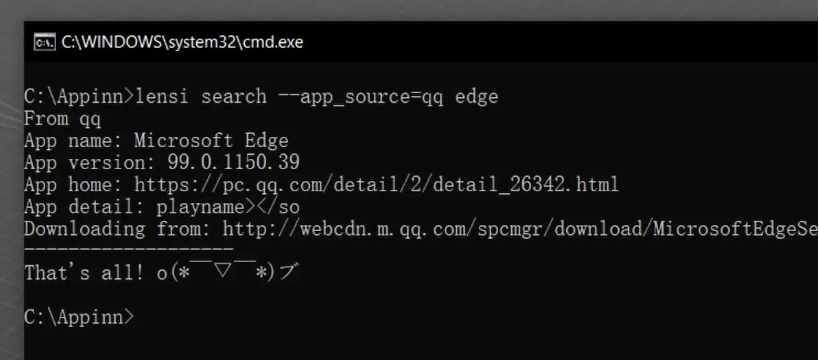Click the cmd.exe icon in title bar
The height and width of the screenshot is (361, 819).
coord(44,42)
